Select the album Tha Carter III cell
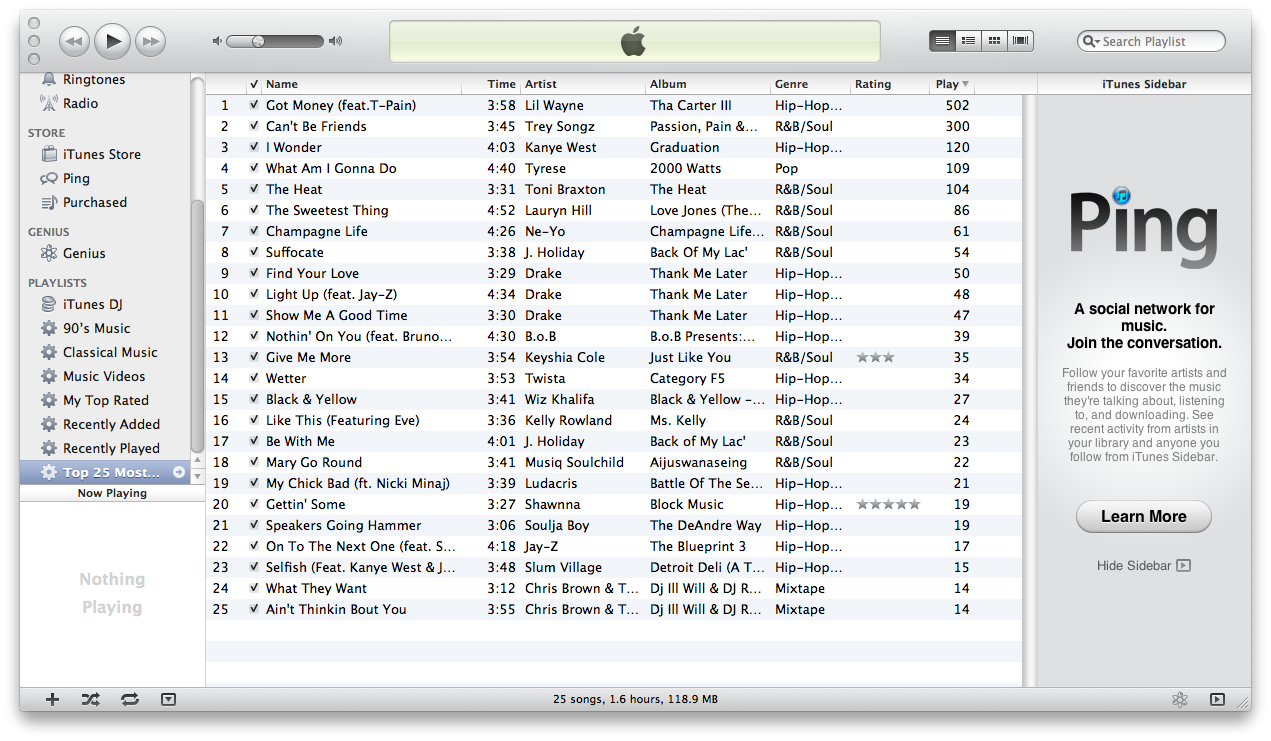The width and height of the screenshot is (1271, 741). coord(691,105)
